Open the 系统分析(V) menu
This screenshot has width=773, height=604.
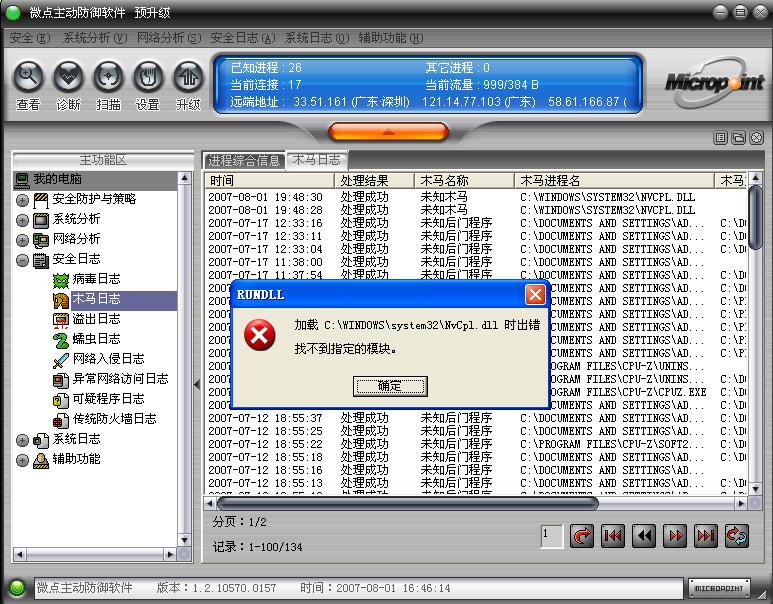(95, 38)
